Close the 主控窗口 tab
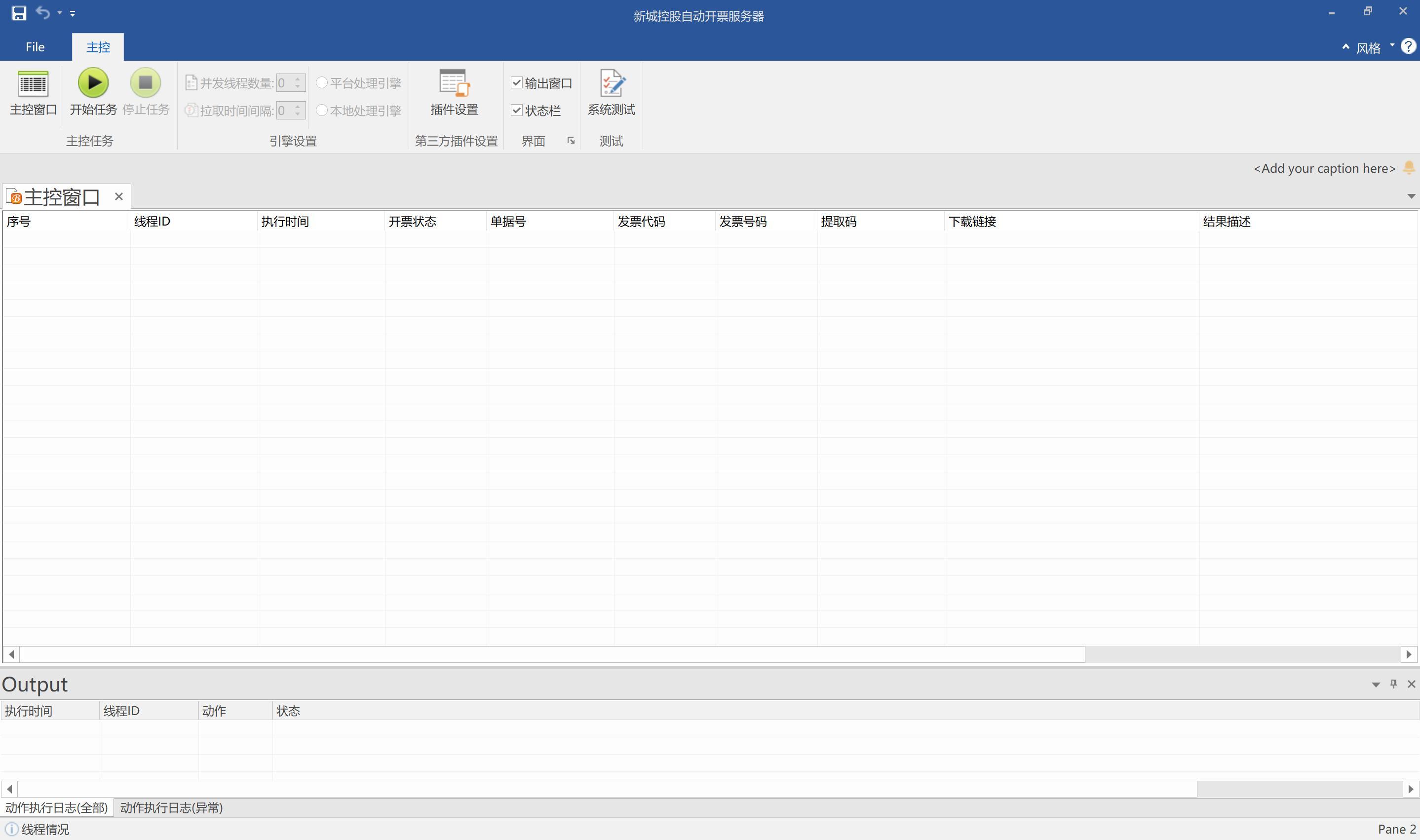 coord(119,196)
